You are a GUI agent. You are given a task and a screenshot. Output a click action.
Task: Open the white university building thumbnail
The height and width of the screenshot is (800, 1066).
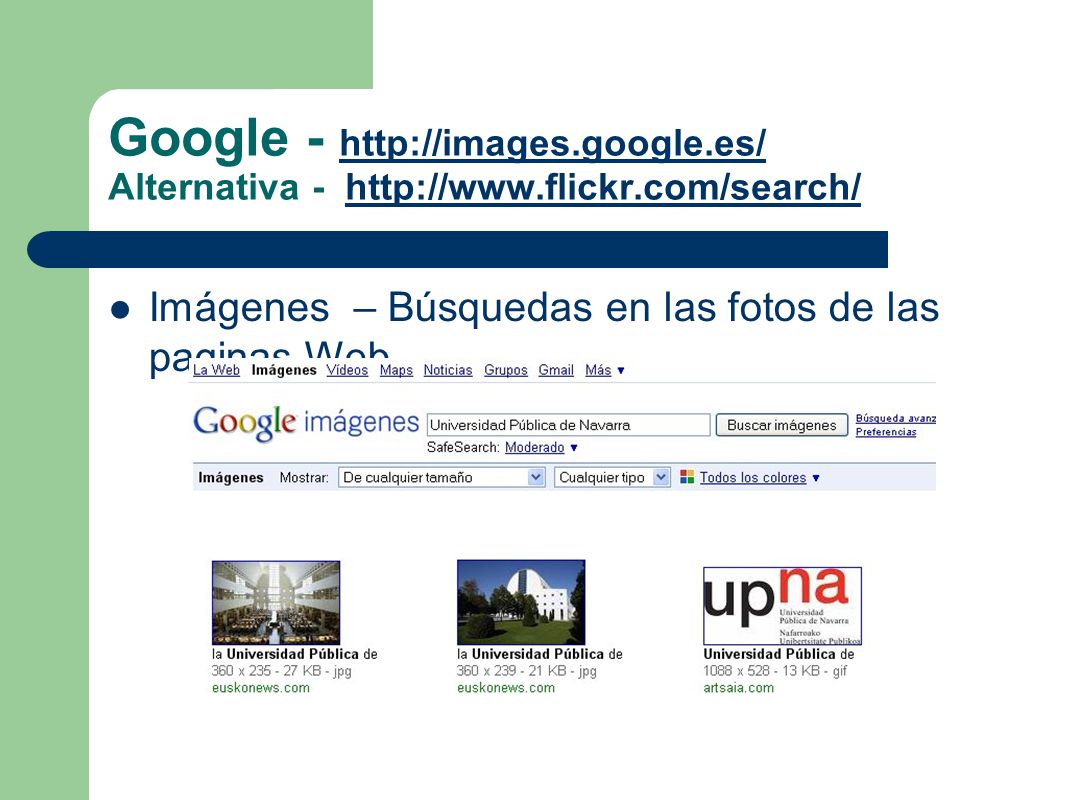521,602
